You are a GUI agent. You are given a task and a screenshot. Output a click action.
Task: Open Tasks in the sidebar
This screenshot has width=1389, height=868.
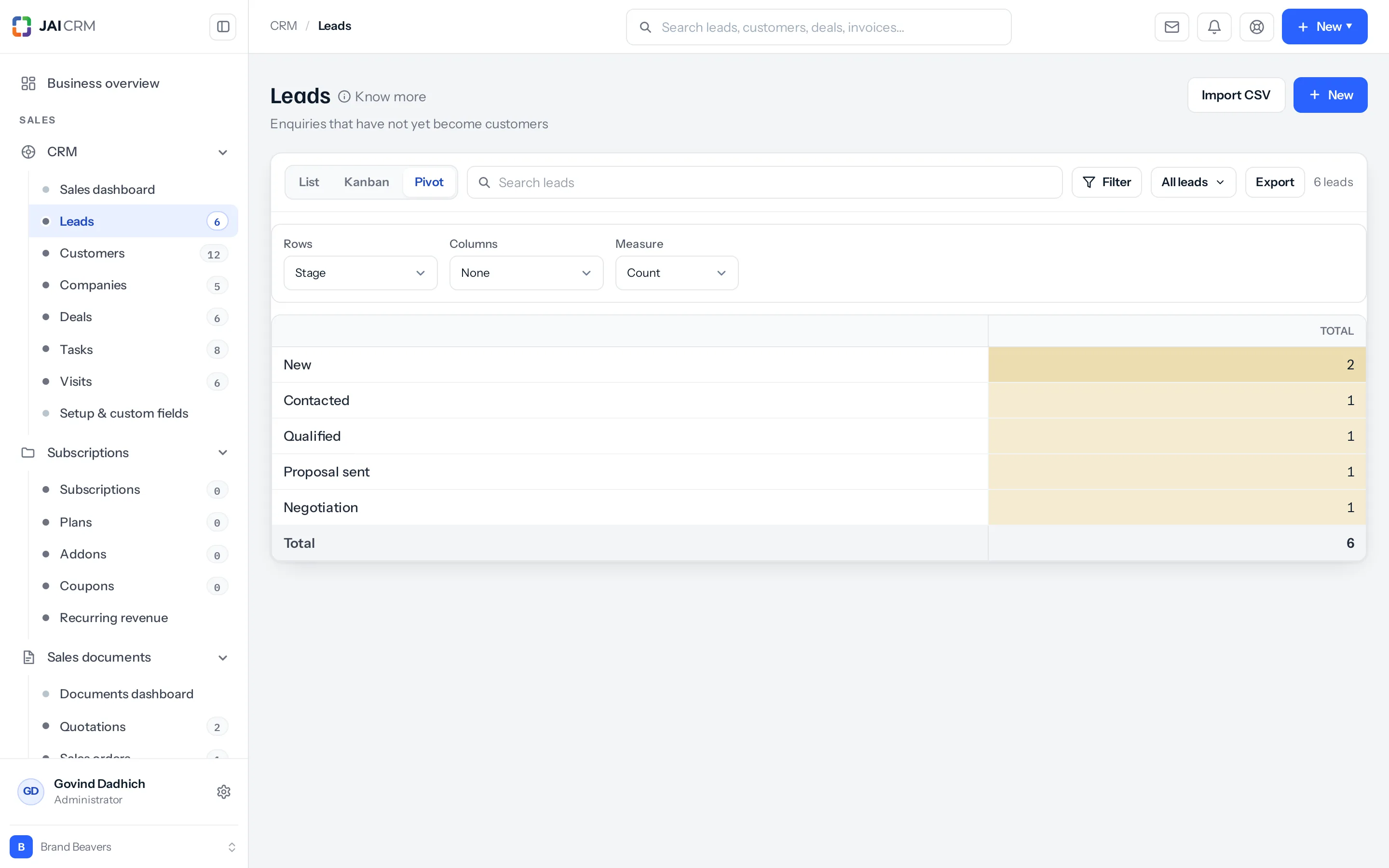point(133,349)
